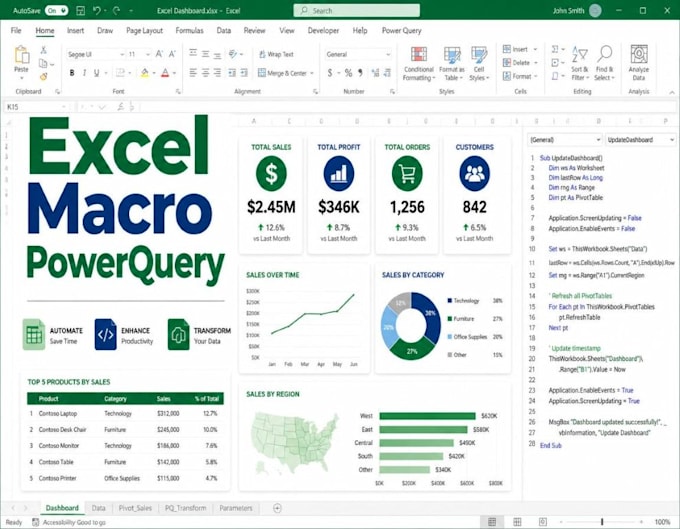Click Wrap Text
Screen dimensions: 680x529
tap(276, 54)
